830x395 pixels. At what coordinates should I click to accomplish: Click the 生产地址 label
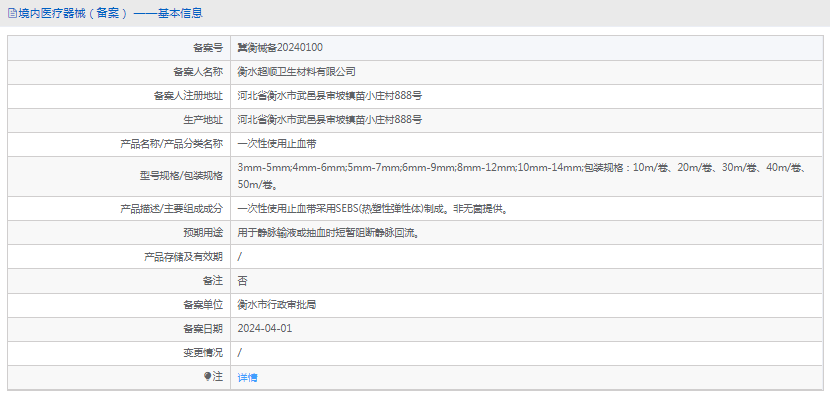click(203, 120)
